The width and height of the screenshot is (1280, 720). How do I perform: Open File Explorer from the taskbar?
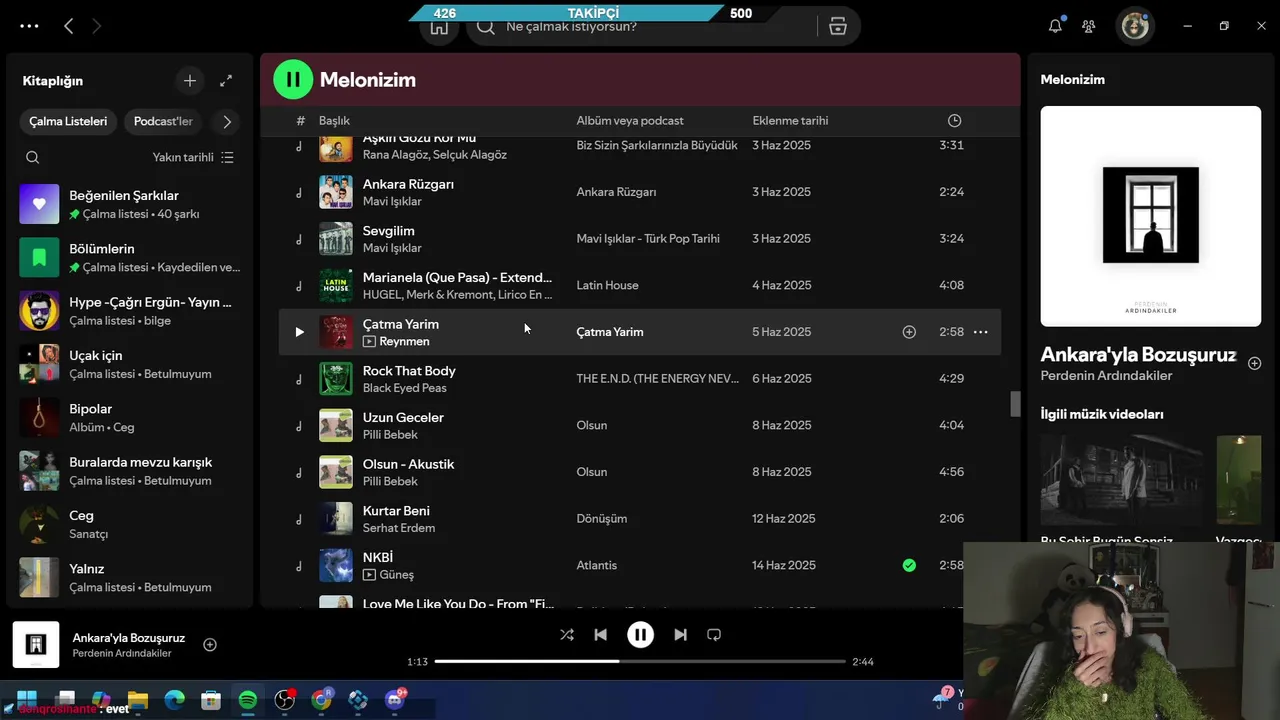(137, 699)
